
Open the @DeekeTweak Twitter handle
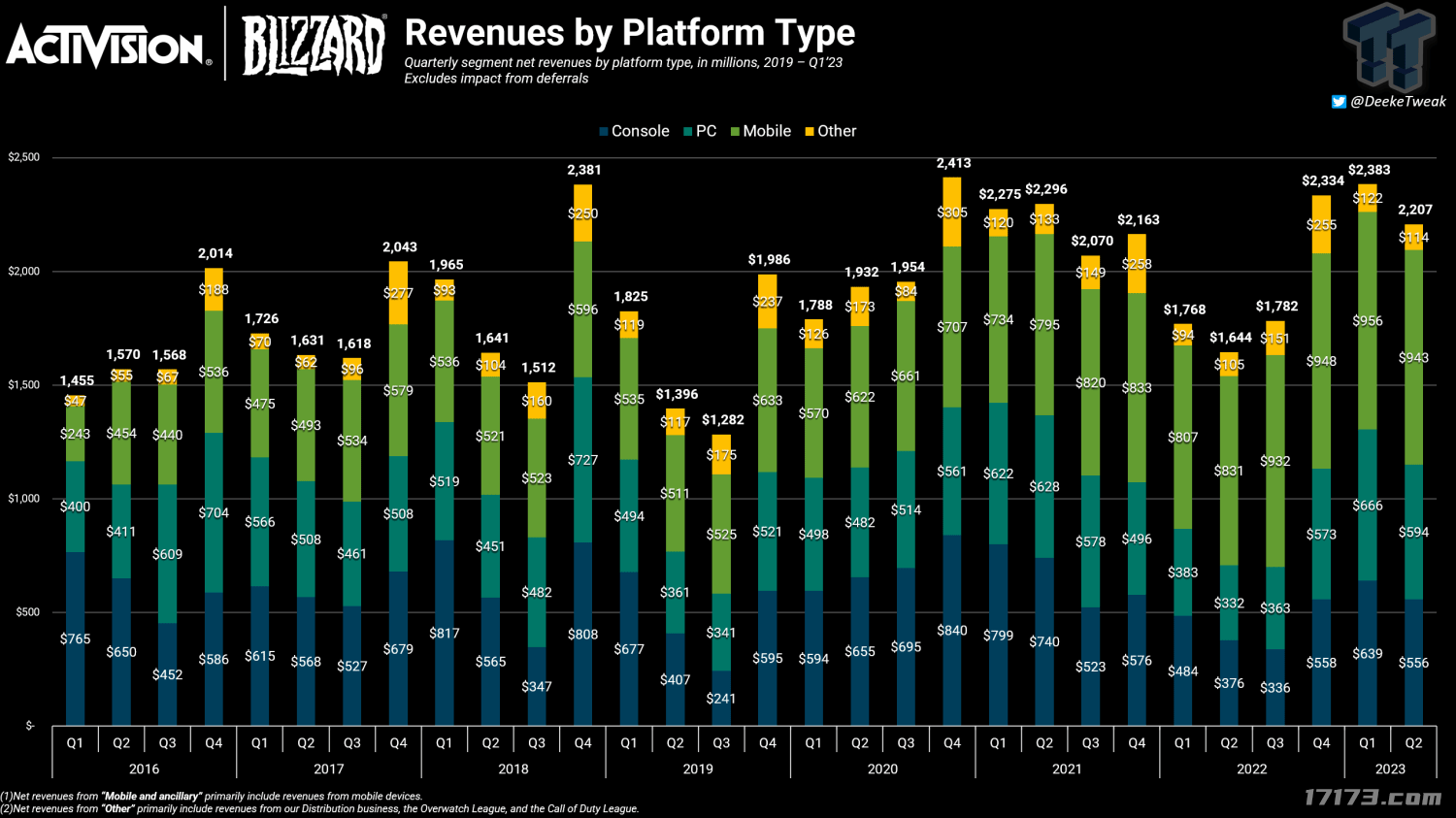click(x=1398, y=101)
